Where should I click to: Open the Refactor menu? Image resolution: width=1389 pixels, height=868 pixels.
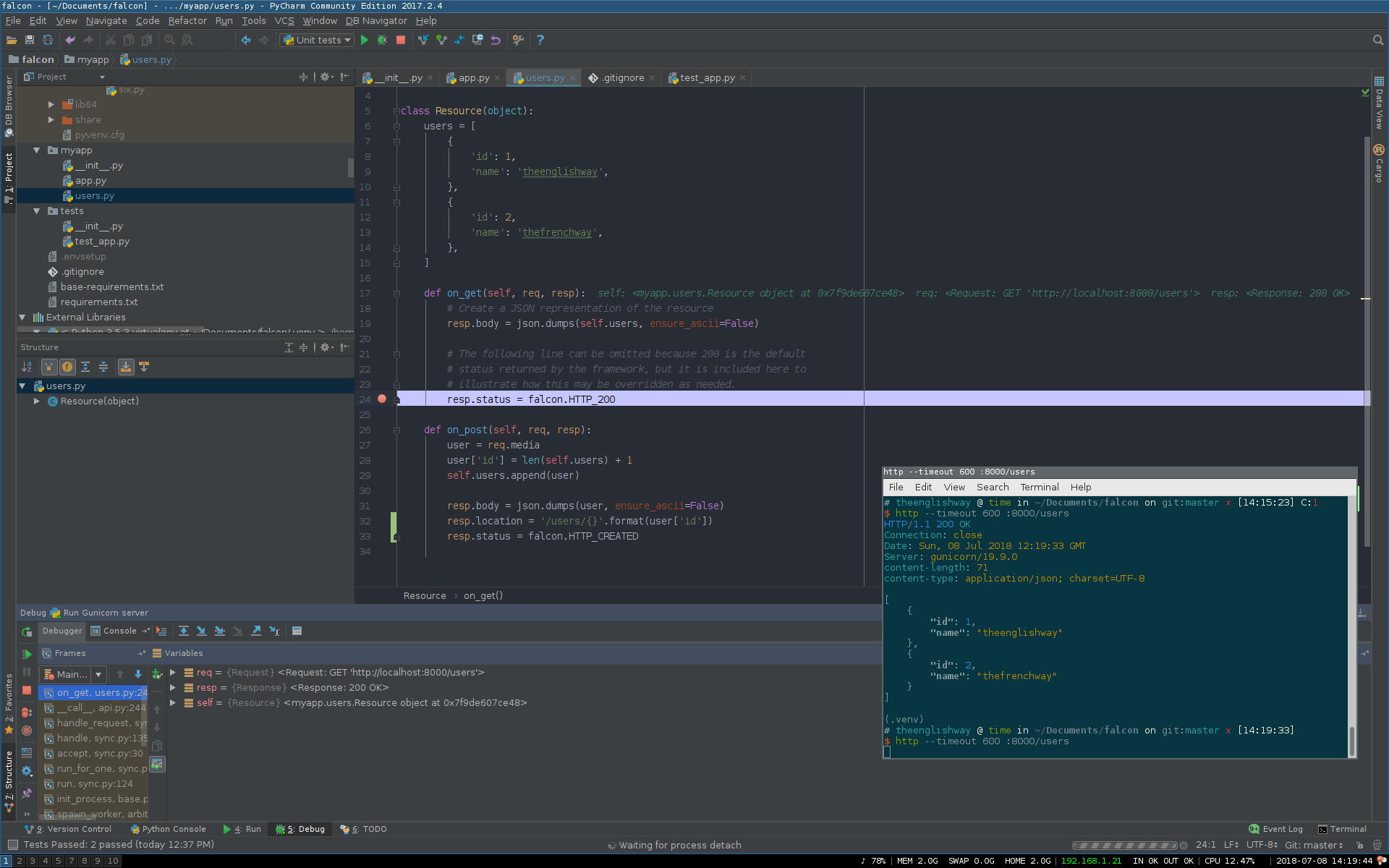(187, 21)
